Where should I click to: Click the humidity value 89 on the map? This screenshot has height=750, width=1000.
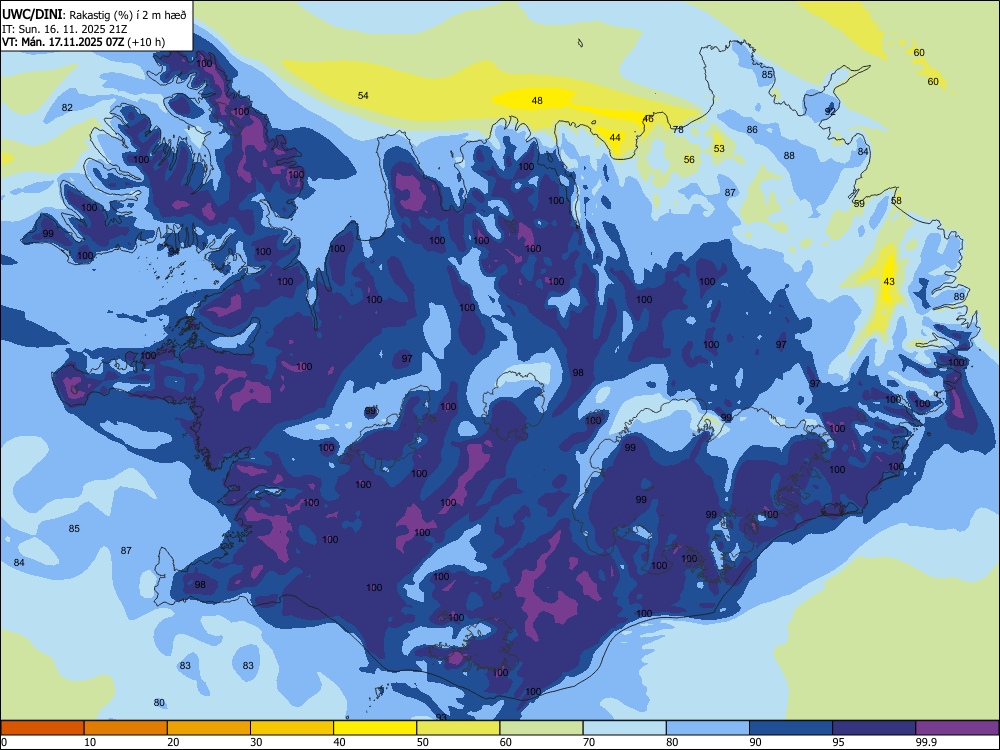pyautogui.click(x=959, y=297)
